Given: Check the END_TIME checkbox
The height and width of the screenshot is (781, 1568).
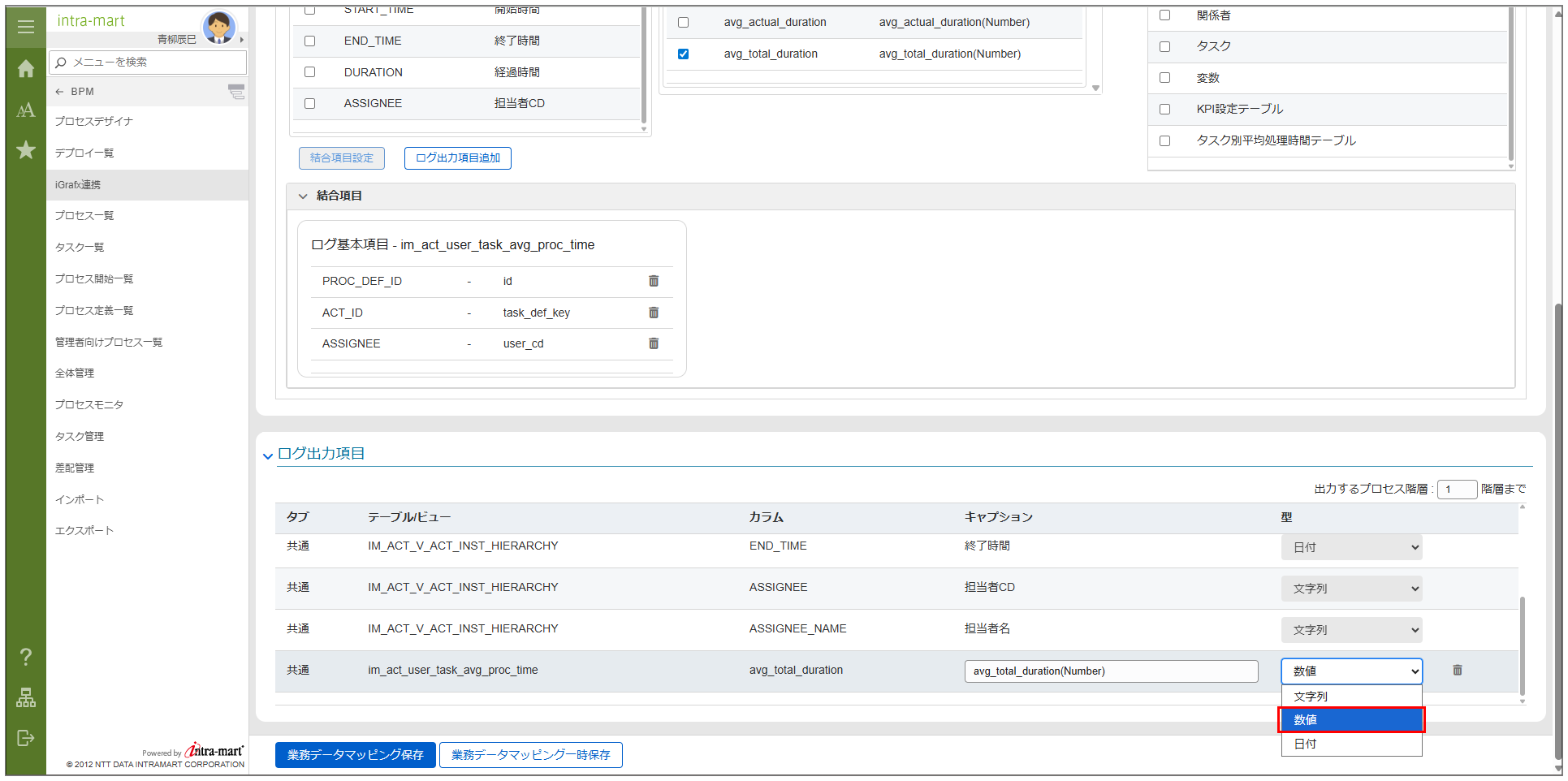Looking at the screenshot, I should [x=309, y=41].
